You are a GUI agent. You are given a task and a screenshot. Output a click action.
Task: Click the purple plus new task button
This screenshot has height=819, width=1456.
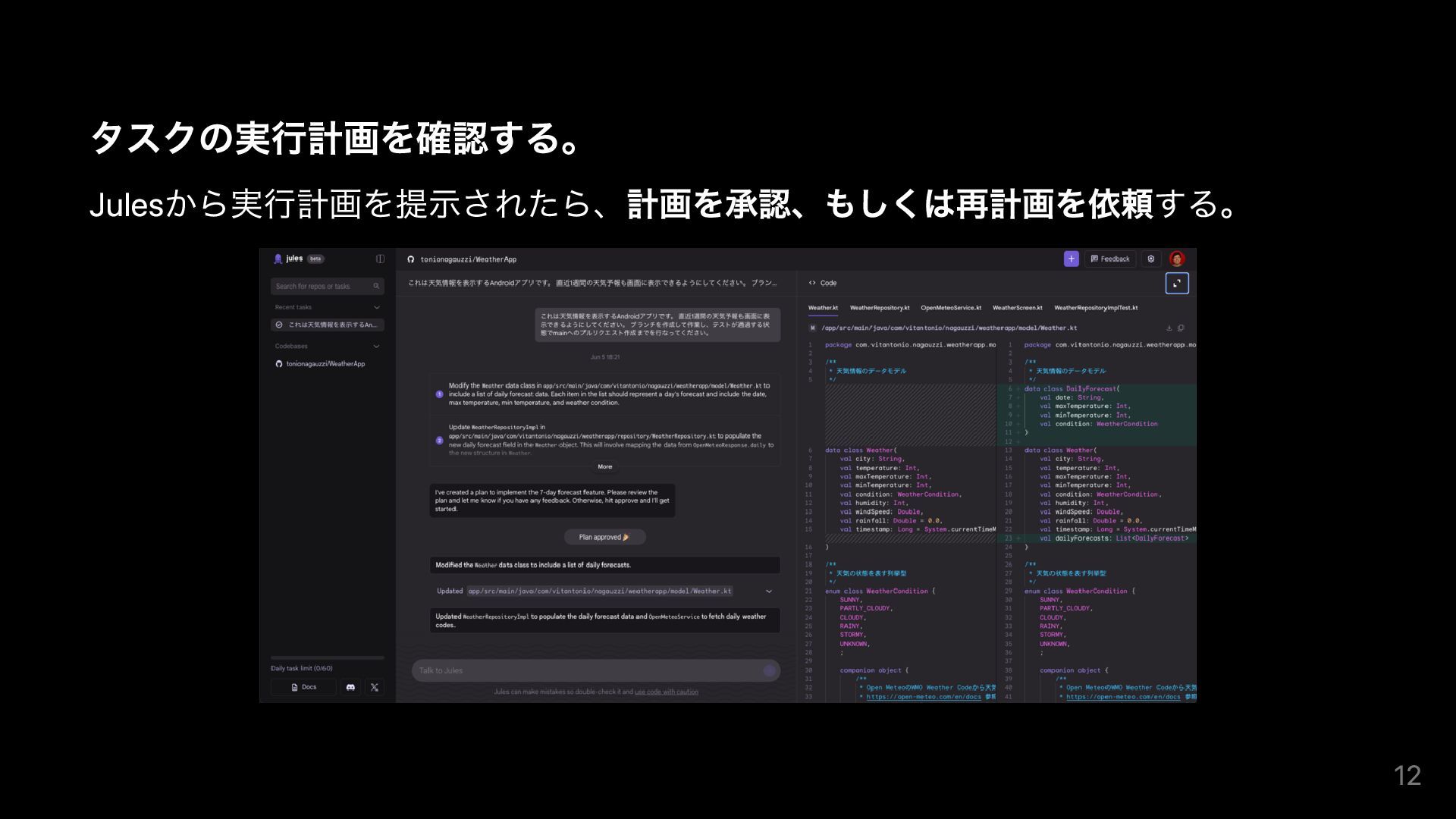click(x=1071, y=259)
